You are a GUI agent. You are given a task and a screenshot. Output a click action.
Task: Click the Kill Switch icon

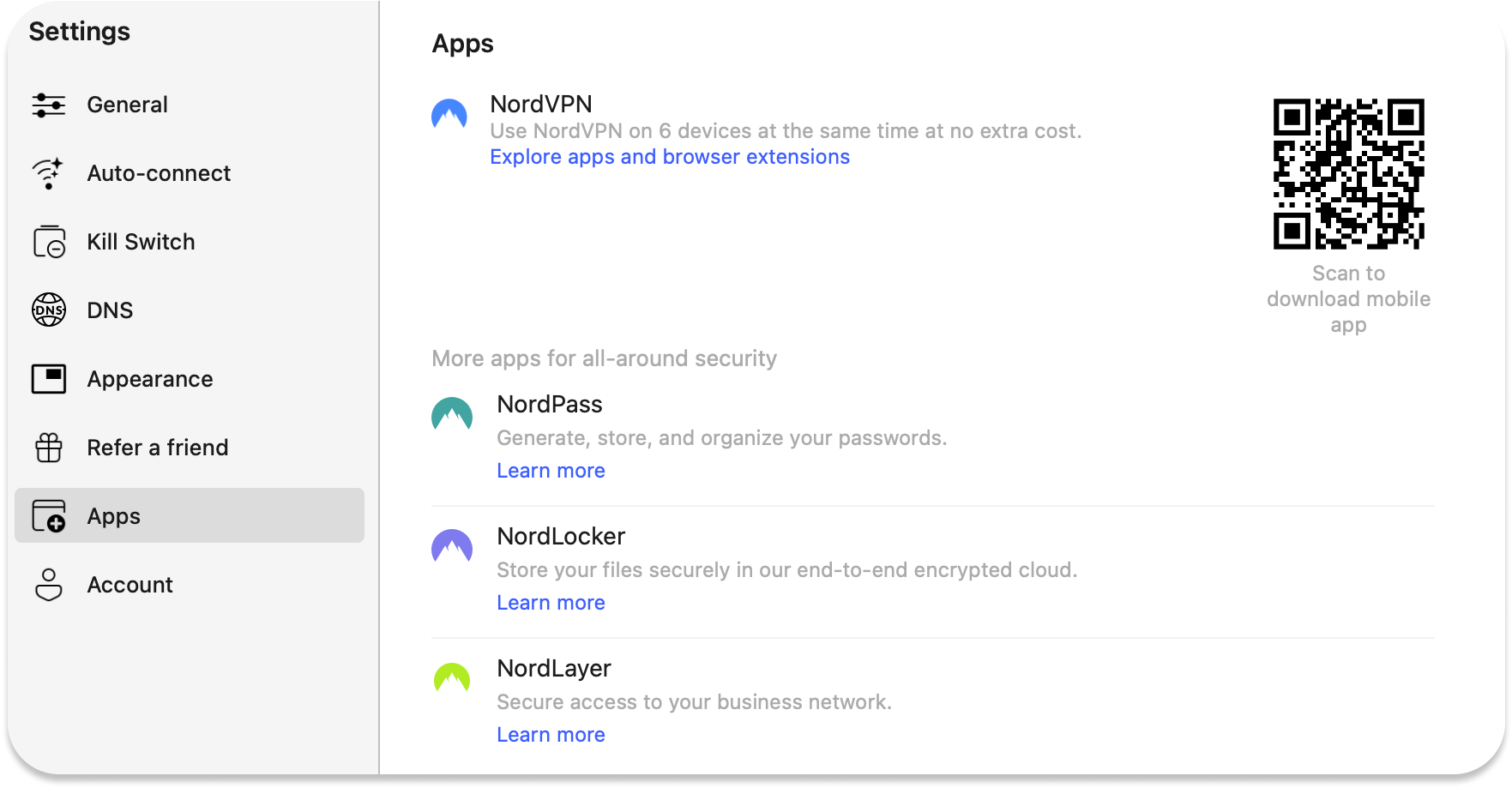tap(49, 242)
